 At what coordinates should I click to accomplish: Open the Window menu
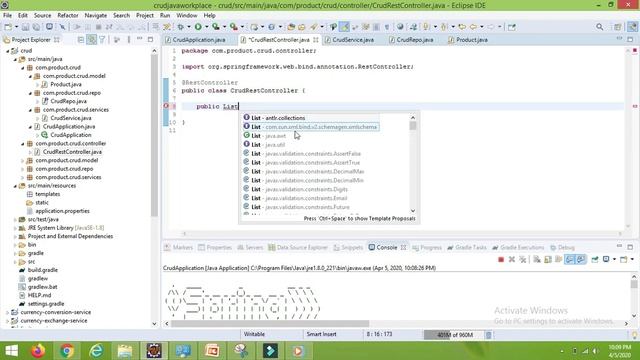187,15
